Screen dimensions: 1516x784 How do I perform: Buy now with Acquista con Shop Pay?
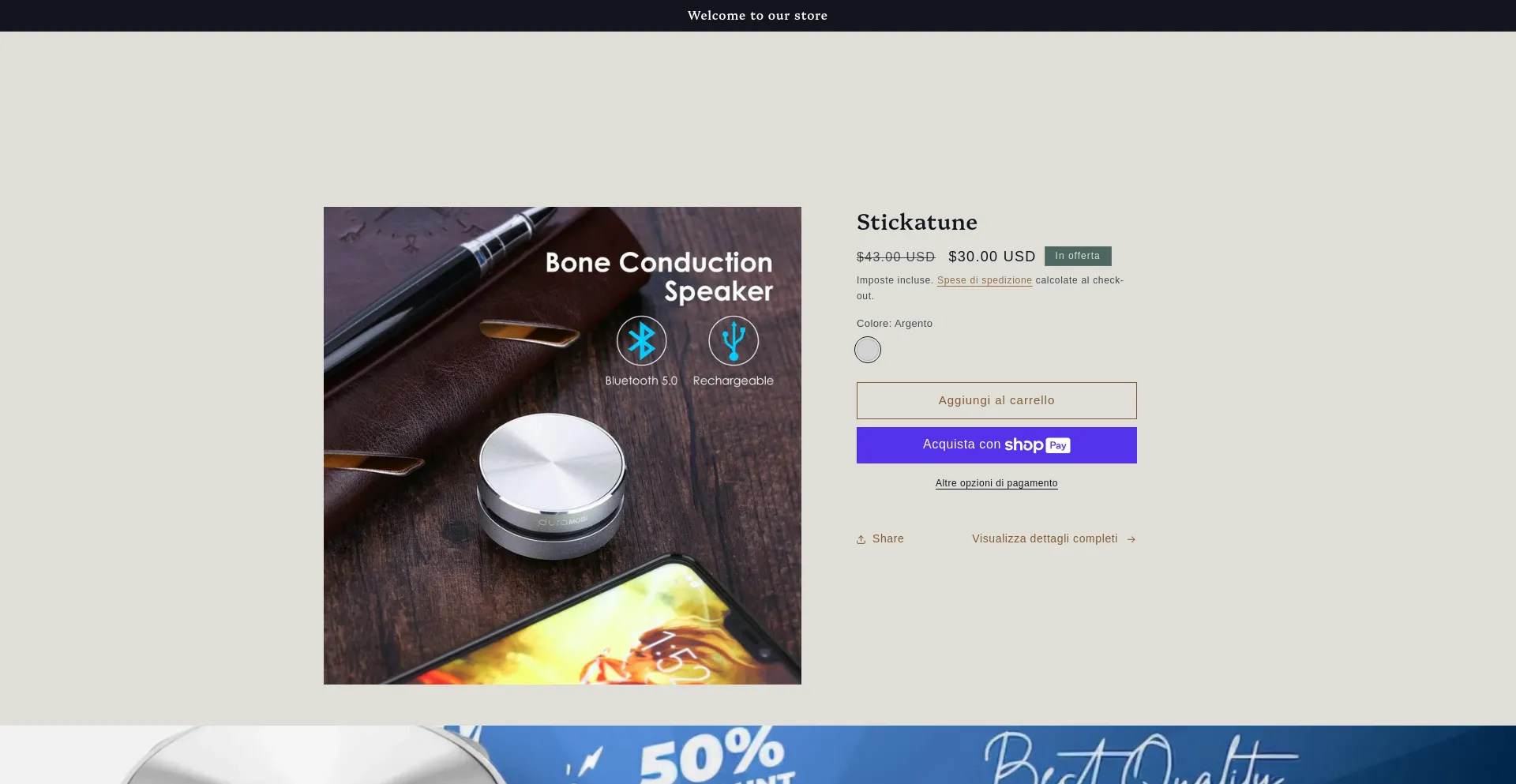point(996,445)
